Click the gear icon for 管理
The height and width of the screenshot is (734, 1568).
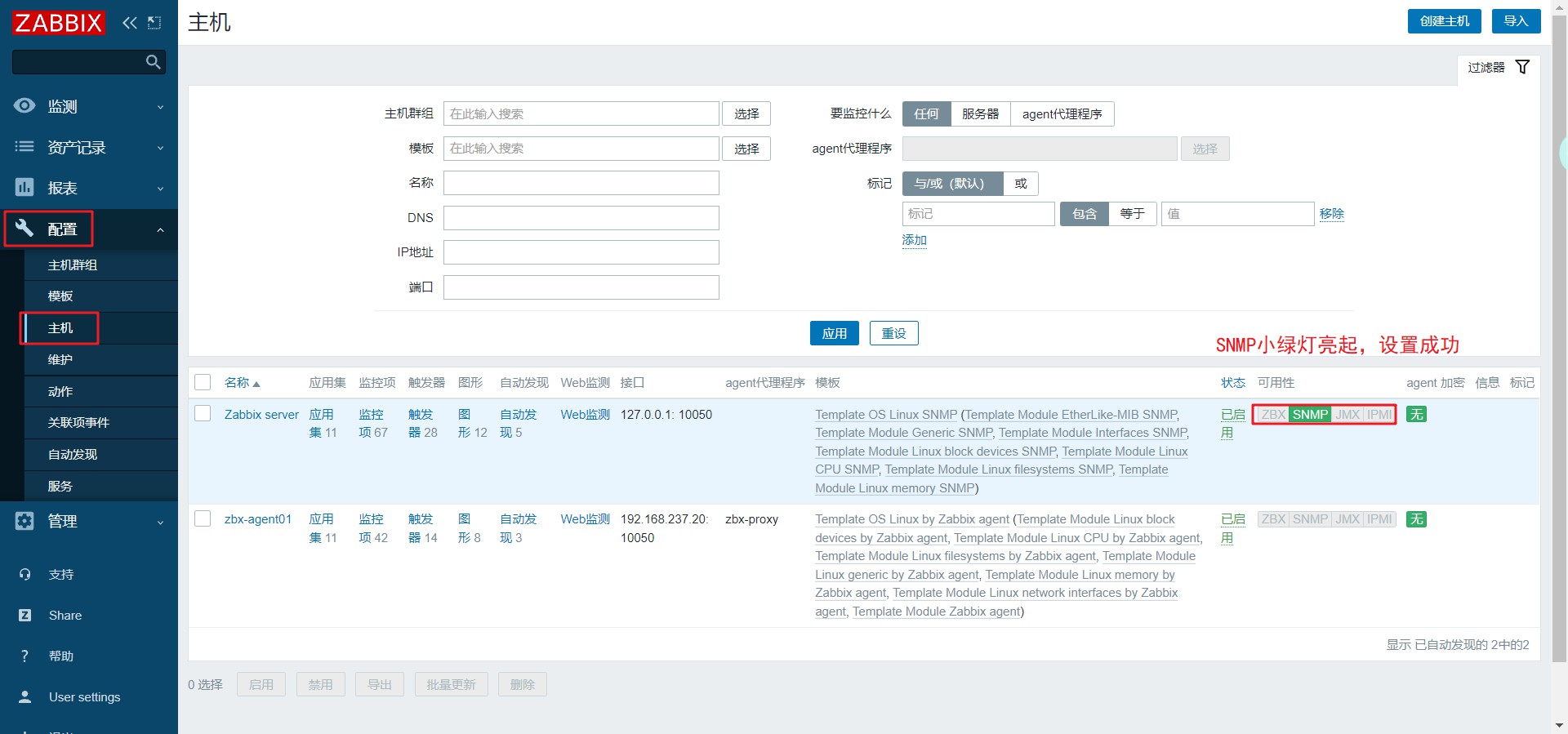(x=24, y=521)
